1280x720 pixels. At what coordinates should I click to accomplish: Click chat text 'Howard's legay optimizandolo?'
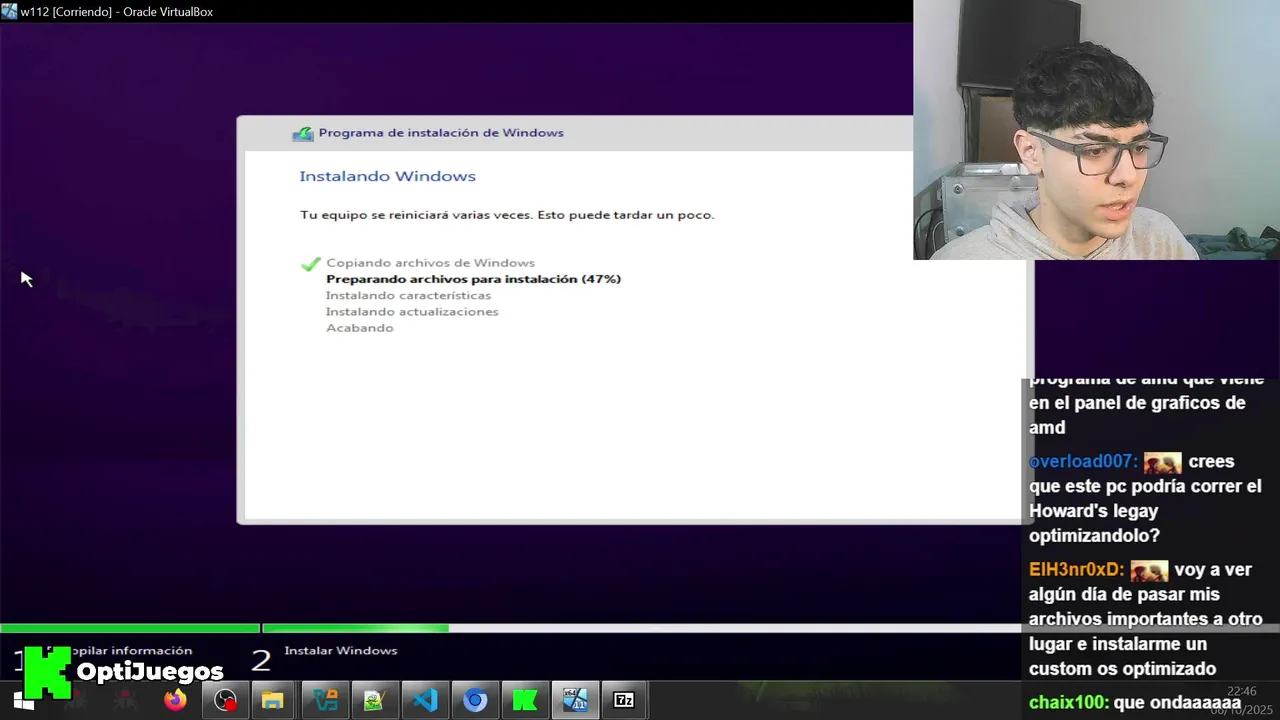(x=1094, y=523)
